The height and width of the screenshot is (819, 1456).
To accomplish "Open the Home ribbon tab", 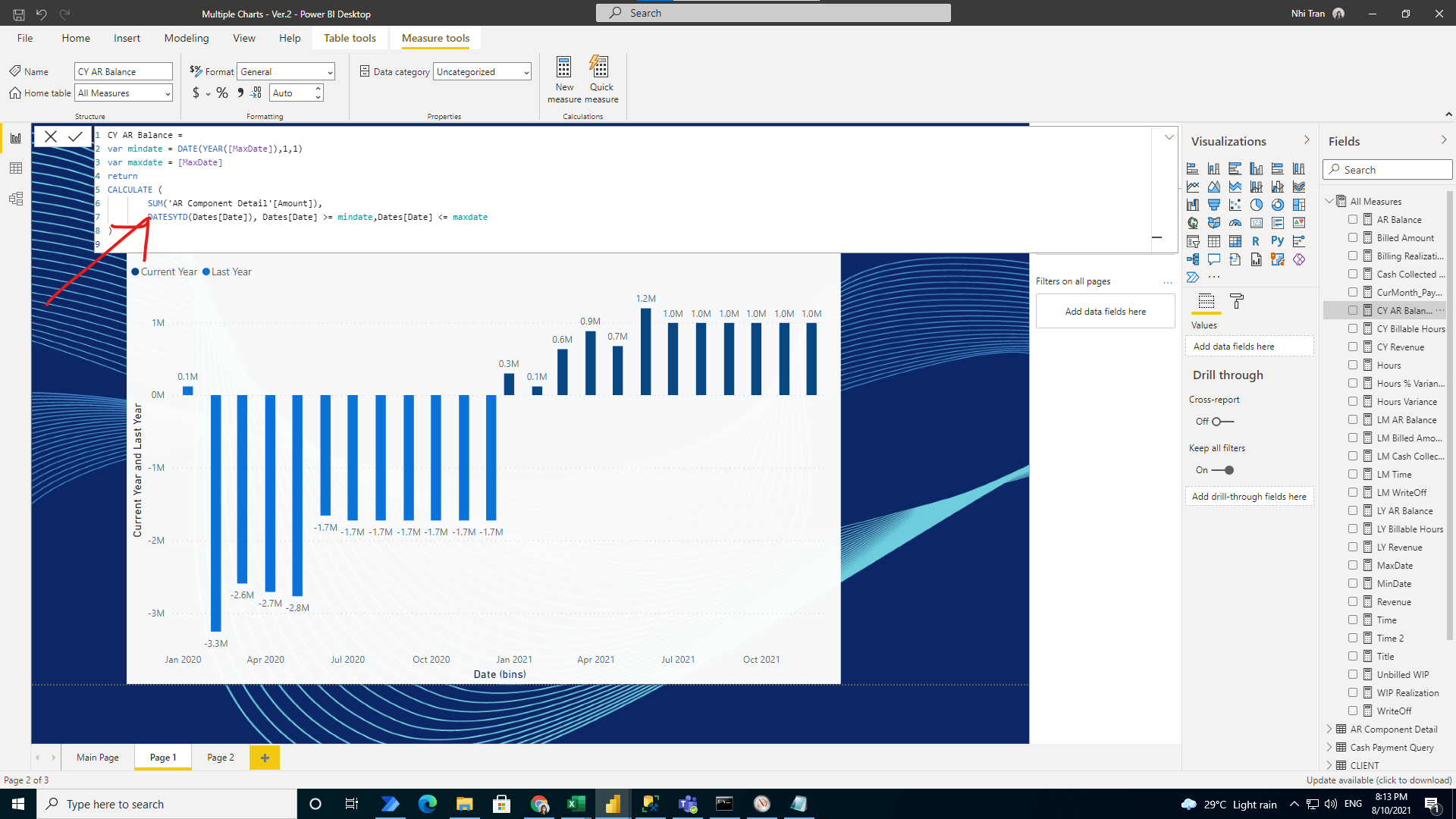I will [76, 38].
